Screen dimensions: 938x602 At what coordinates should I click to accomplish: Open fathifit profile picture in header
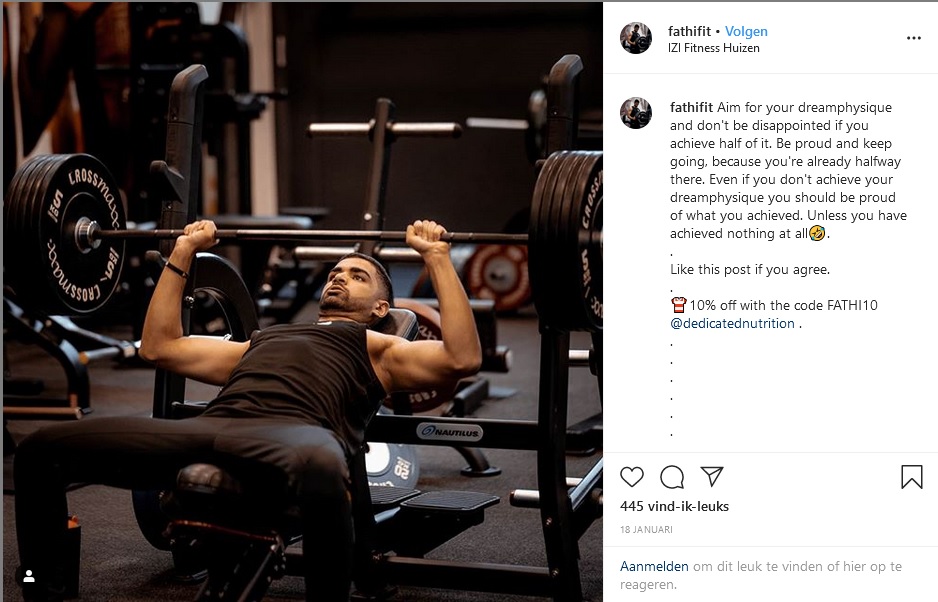tap(636, 38)
